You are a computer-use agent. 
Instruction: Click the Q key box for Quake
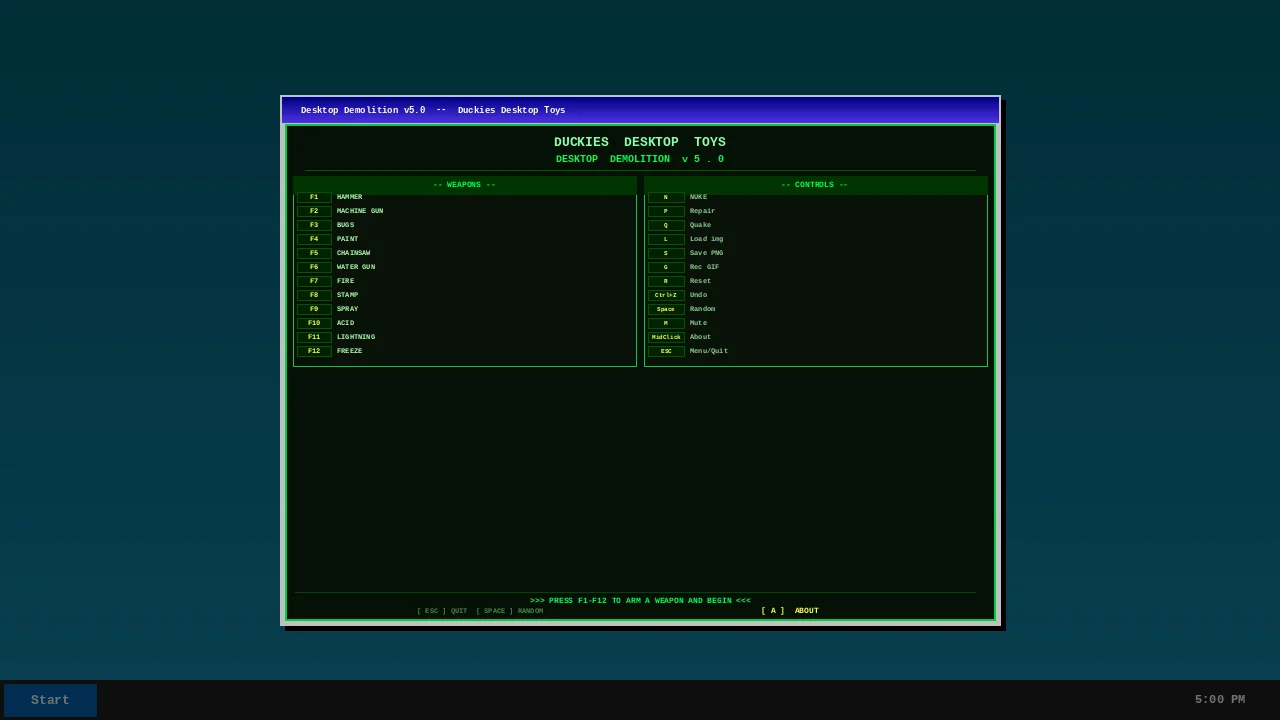pyautogui.click(x=666, y=225)
